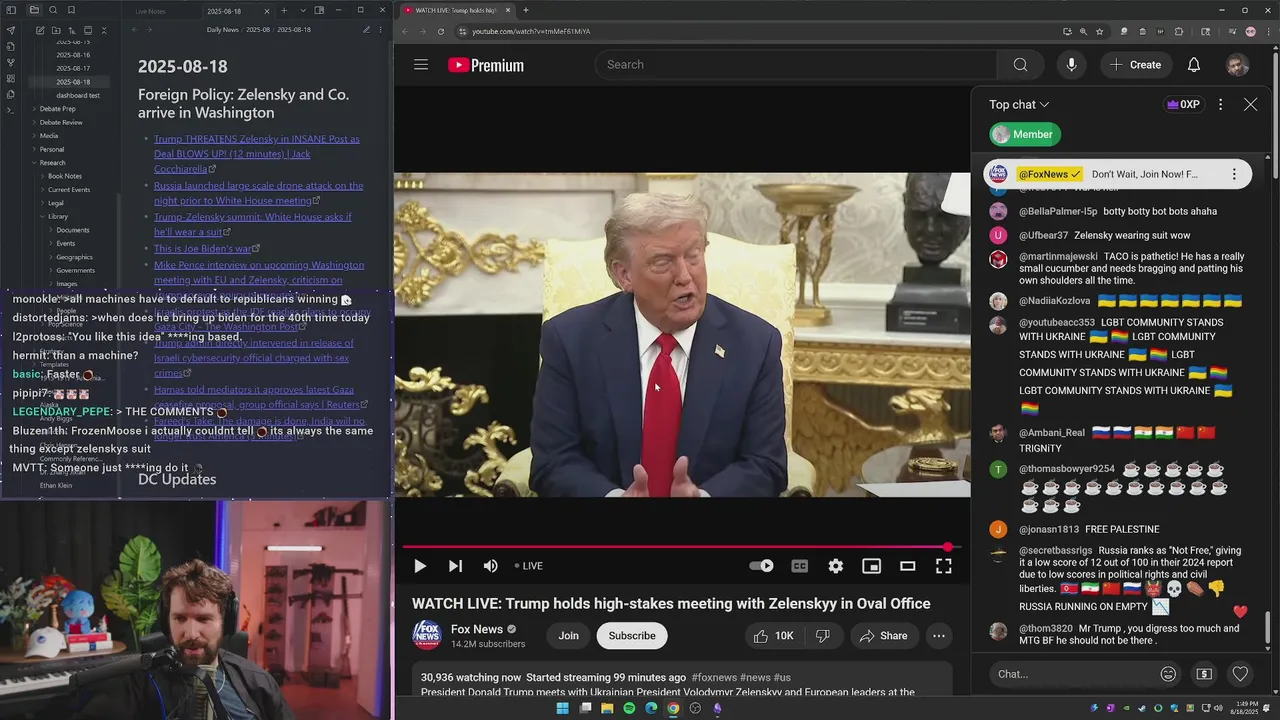
Task: Toggle YouTube autoplay switch
Action: click(762, 566)
